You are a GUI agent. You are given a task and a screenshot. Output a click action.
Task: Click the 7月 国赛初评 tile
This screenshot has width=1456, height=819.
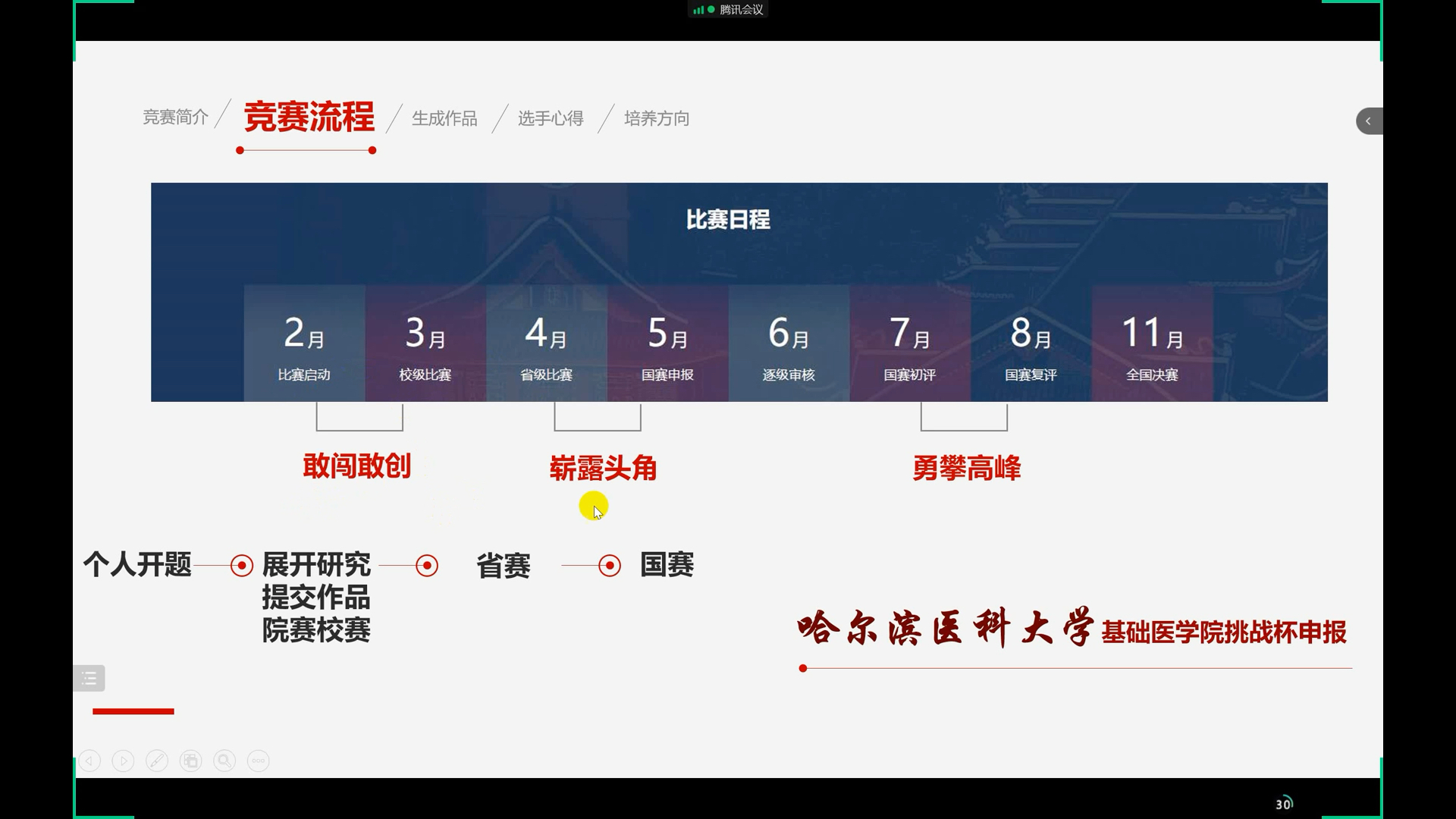pyautogui.click(x=910, y=344)
